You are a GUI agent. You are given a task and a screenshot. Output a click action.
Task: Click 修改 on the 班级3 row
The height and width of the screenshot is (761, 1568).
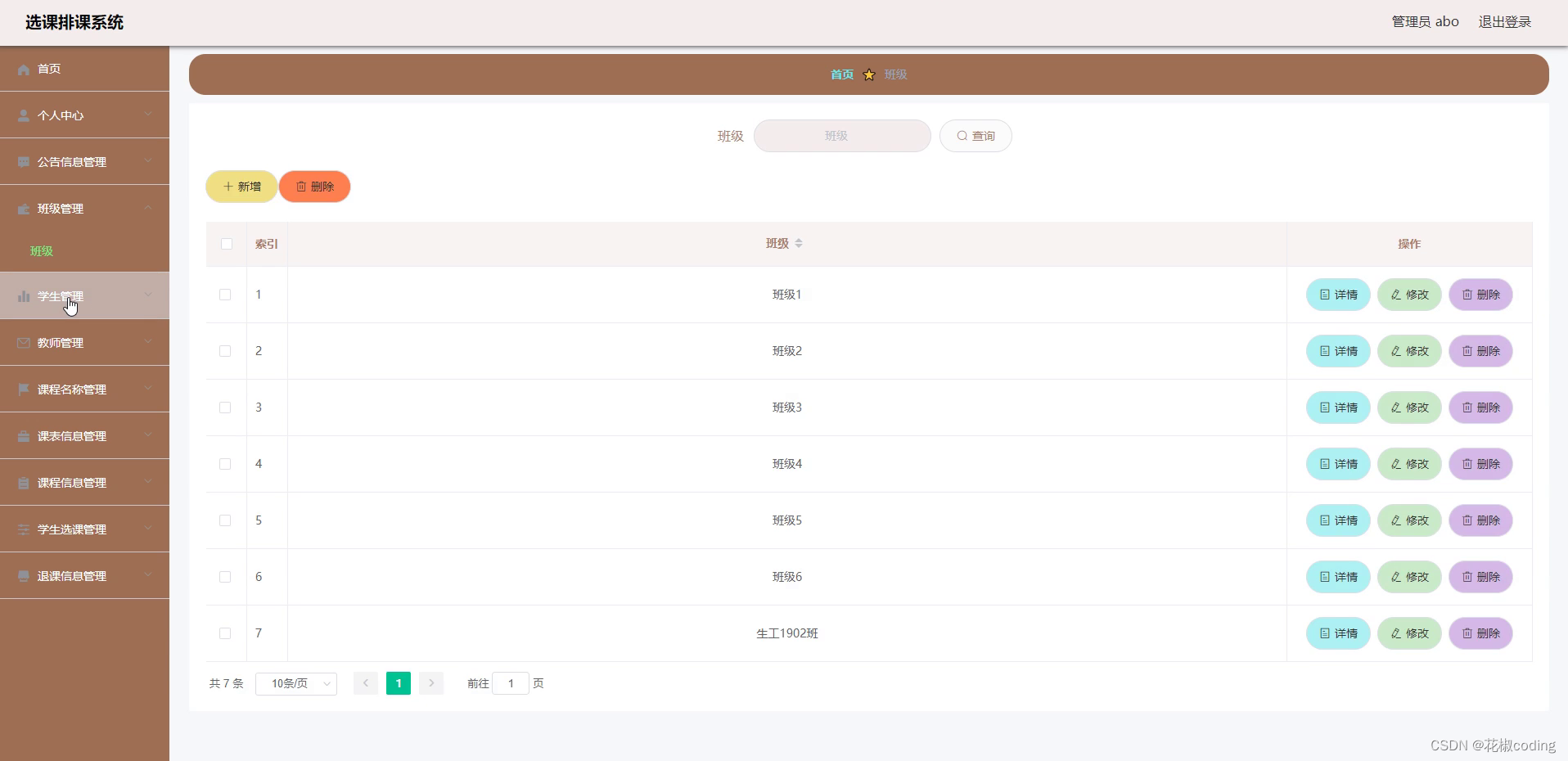pos(1408,408)
